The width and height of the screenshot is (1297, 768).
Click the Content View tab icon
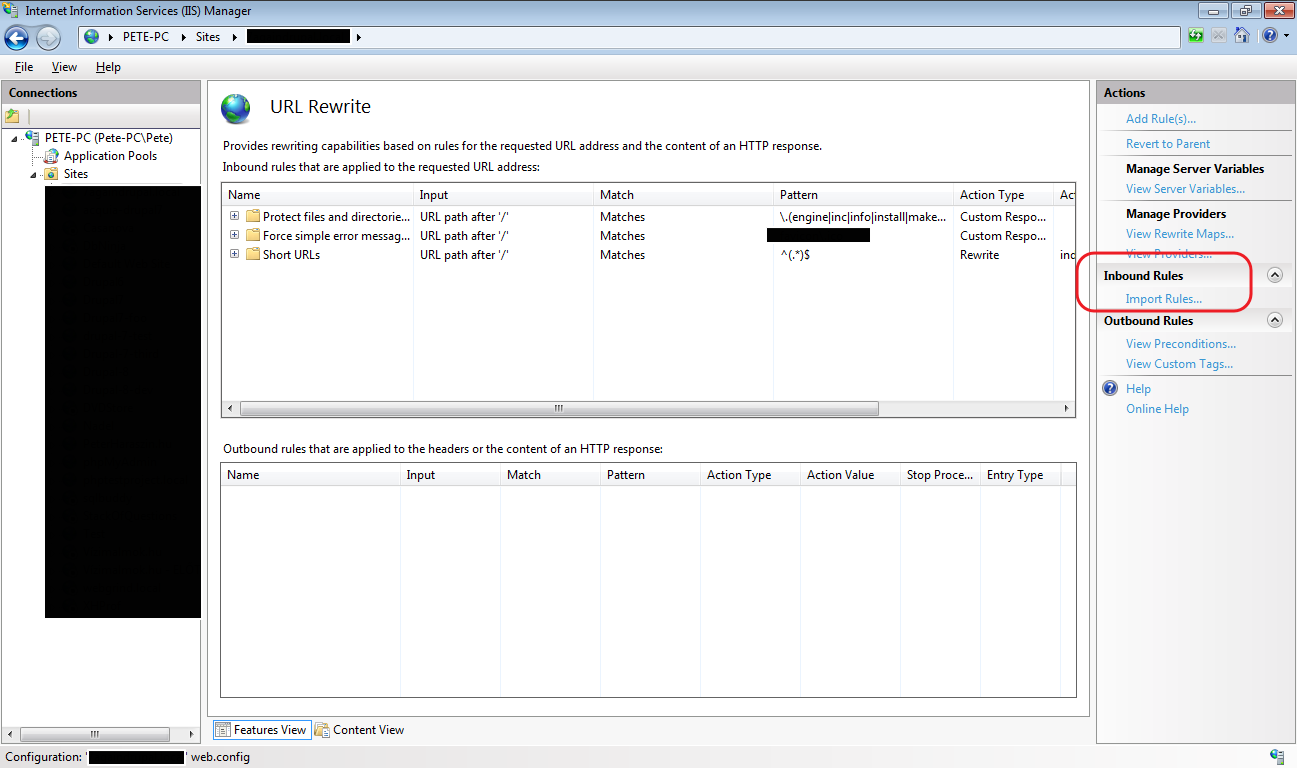click(x=322, y=730)
